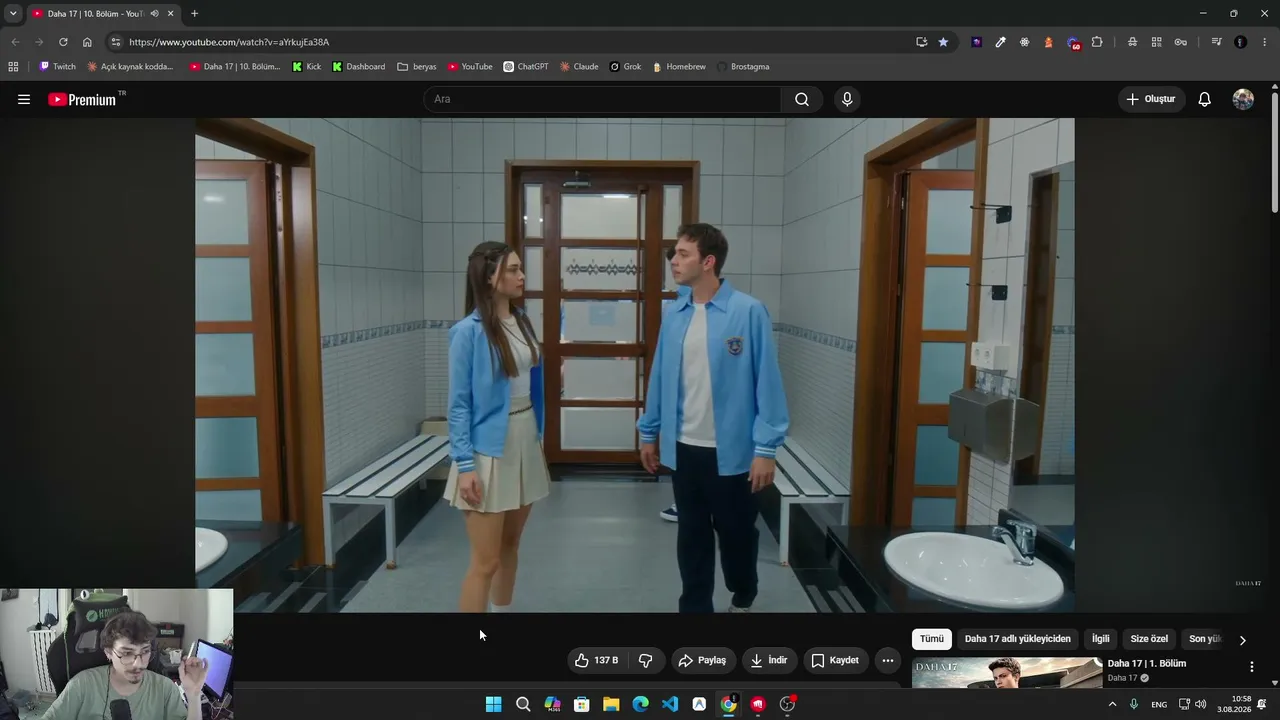
Task: Click the video player to toggle playback
Action: [635, 365]
